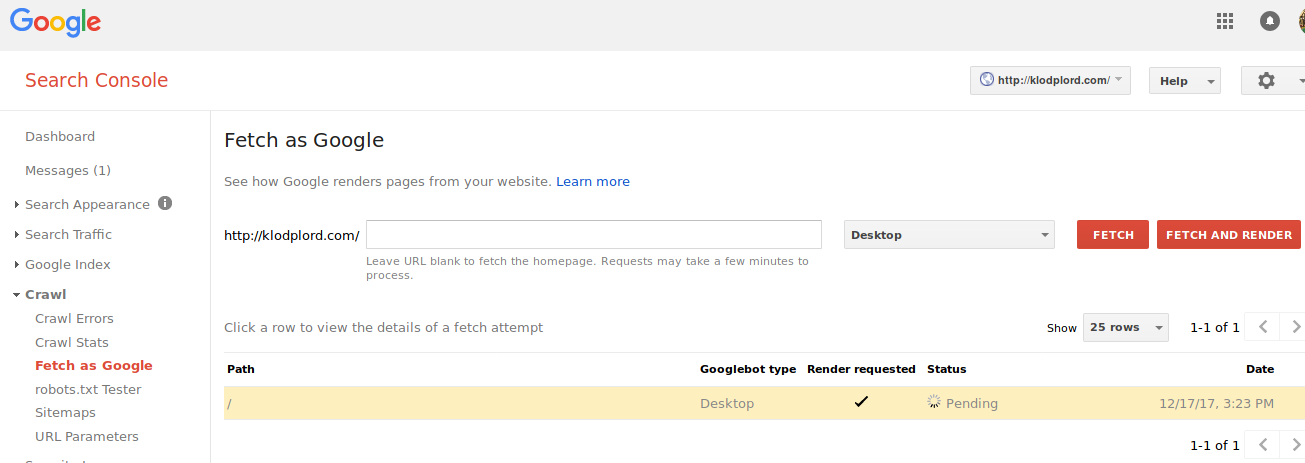1305x463 pixels.
Task: Click the pending status spinner icon
Action: pyautogui.click(x=934, y=402)
